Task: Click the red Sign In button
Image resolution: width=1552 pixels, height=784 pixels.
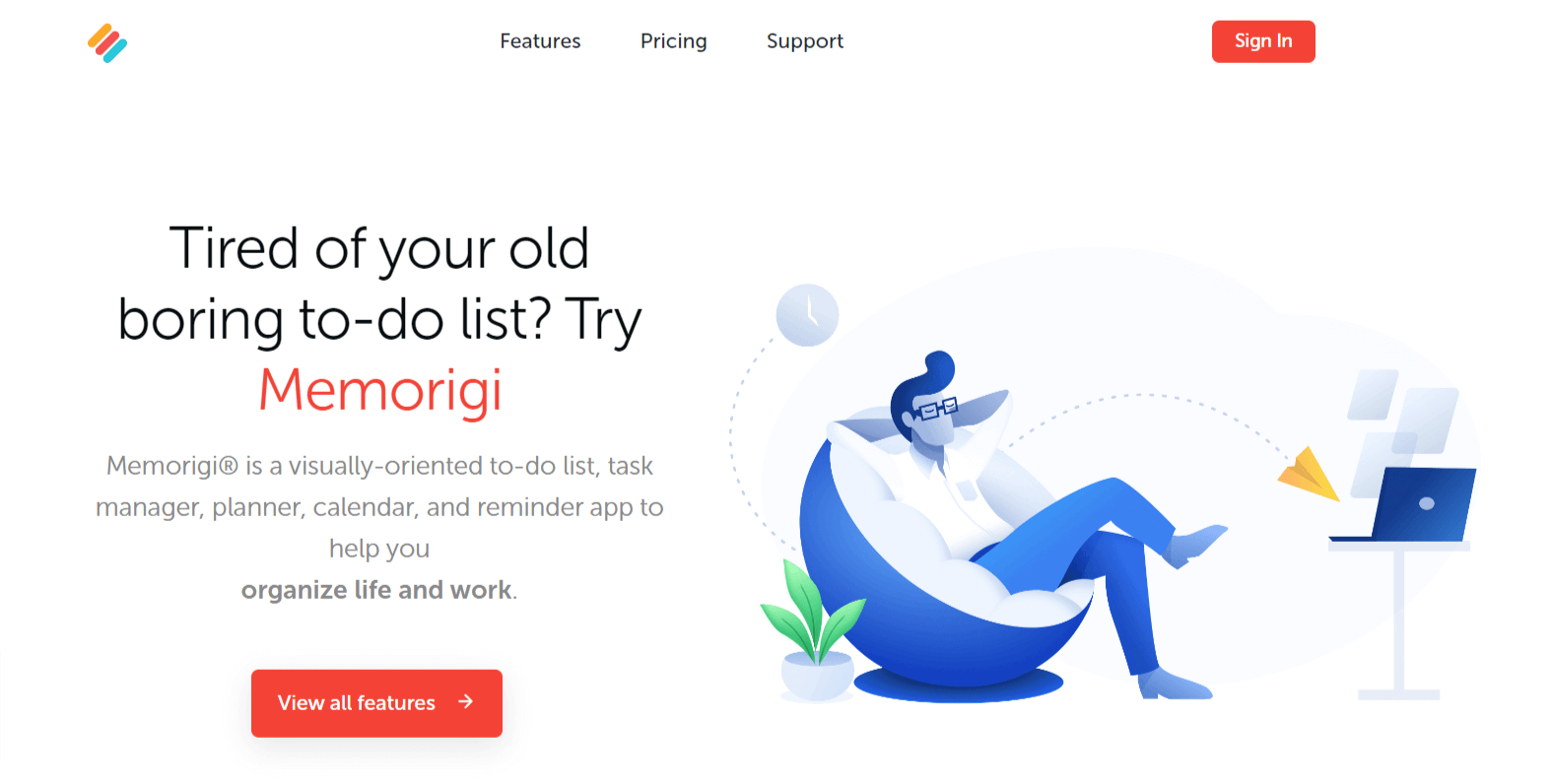Action: tap(1263, 41)
